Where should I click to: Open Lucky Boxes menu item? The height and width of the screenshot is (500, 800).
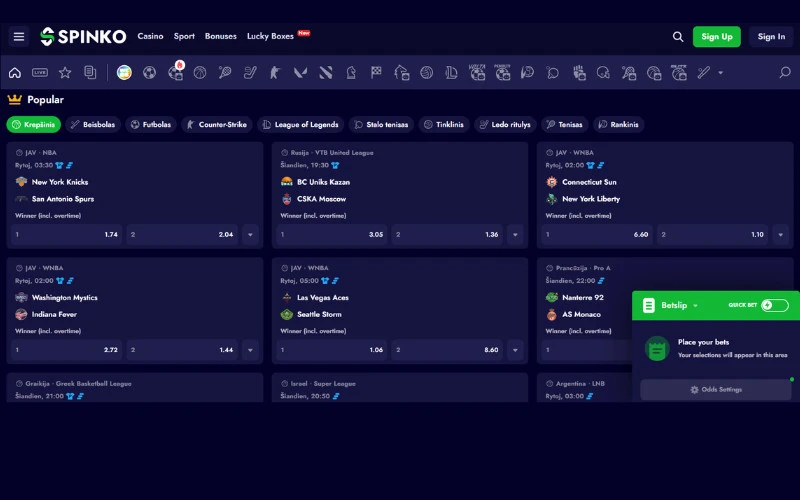click(x=270, y=36)
